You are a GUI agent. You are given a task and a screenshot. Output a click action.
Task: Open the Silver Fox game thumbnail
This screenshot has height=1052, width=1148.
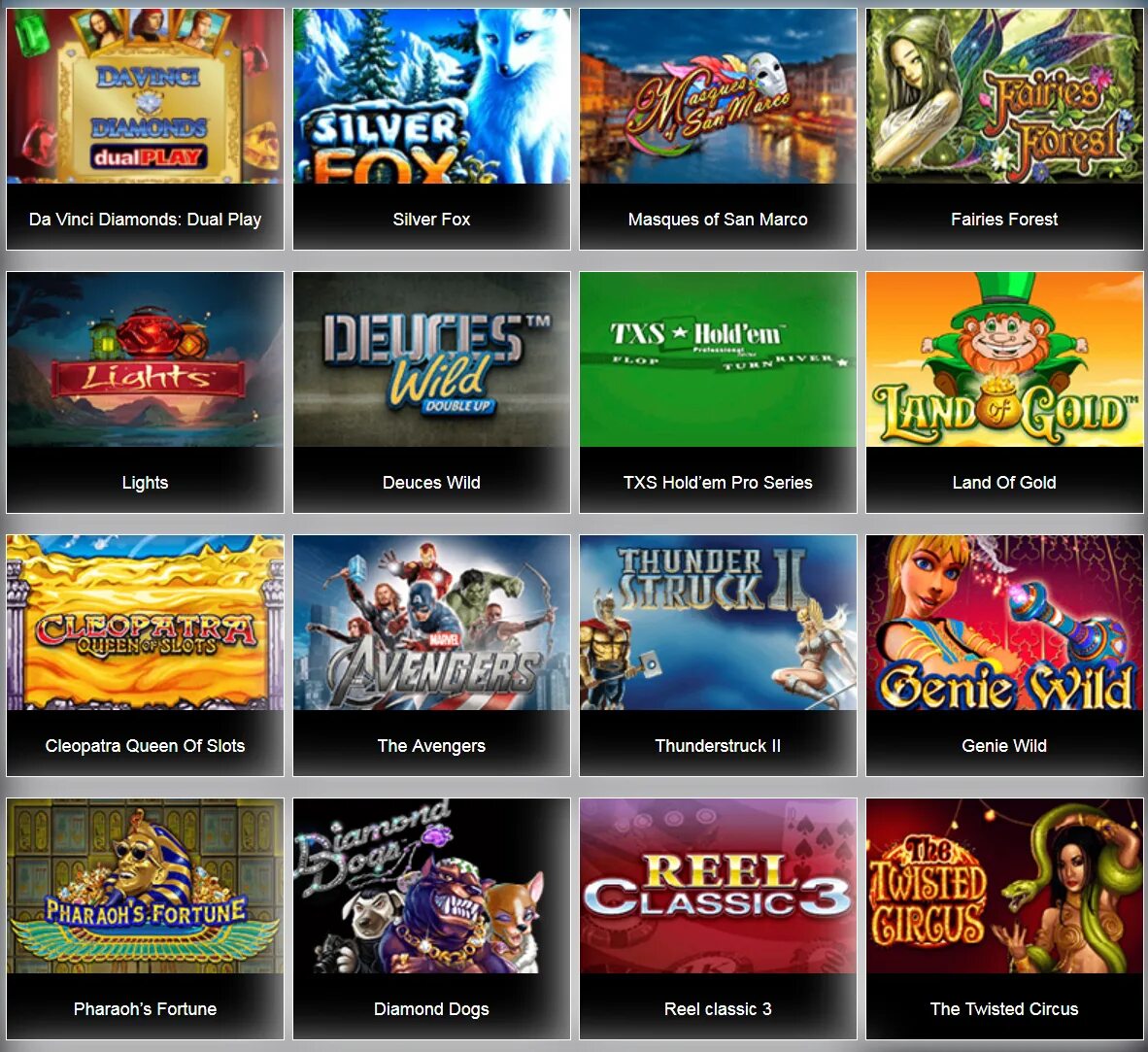[x=431, y=96]
